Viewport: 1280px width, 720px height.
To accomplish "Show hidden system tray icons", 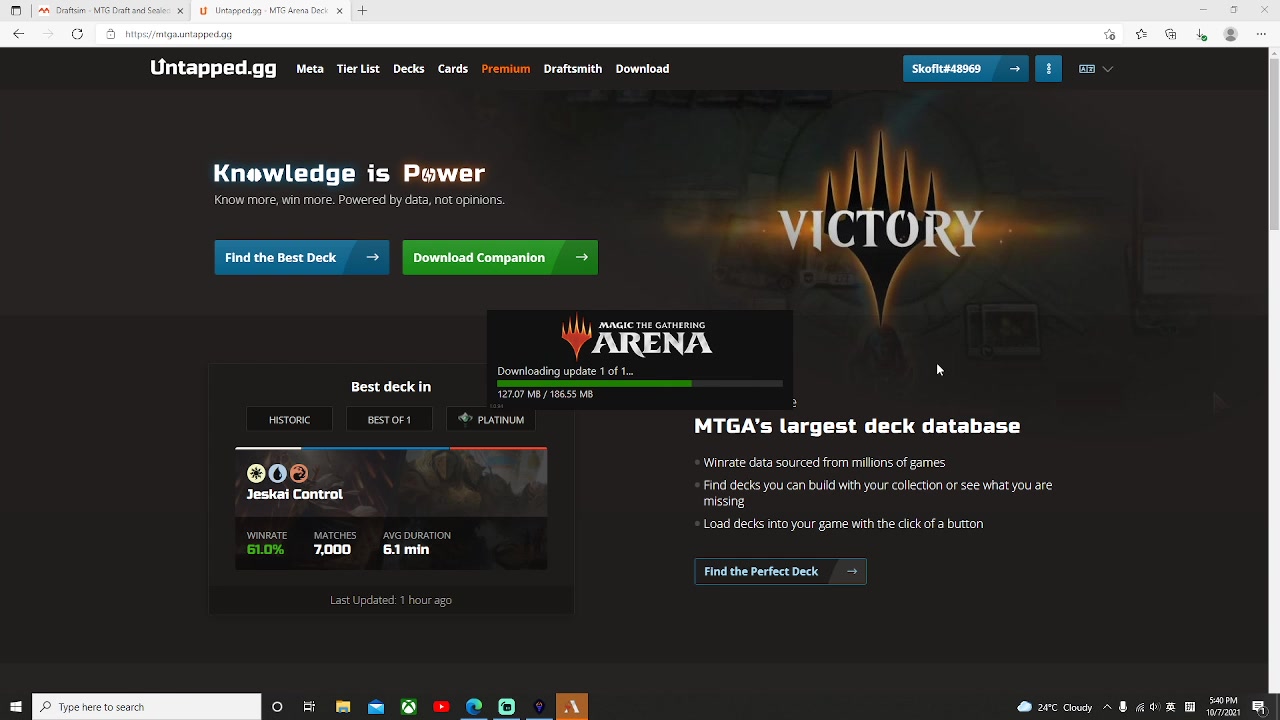I will (1107, 707).
